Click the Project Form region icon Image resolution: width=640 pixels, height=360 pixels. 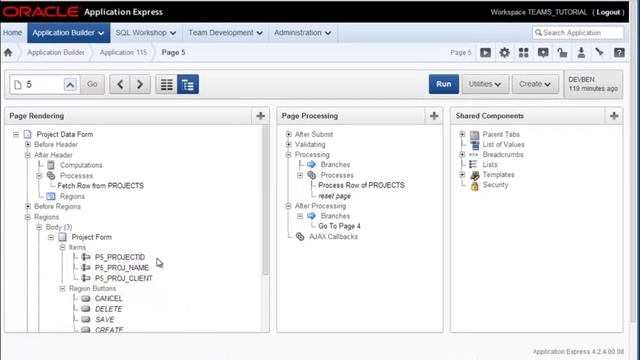[62, 237]
